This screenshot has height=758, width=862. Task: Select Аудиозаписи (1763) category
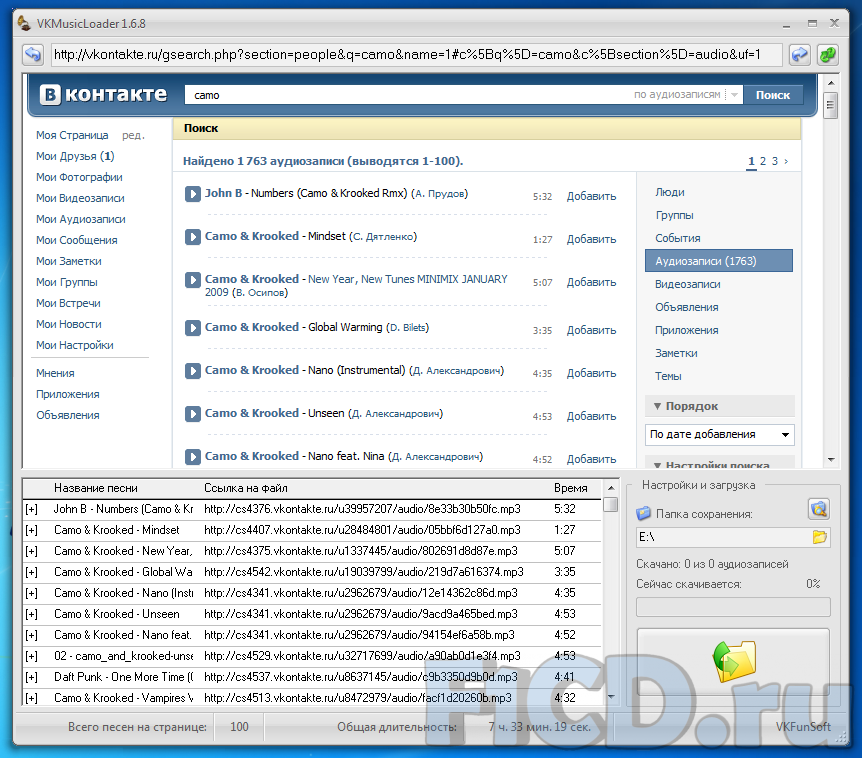(719, 261)
